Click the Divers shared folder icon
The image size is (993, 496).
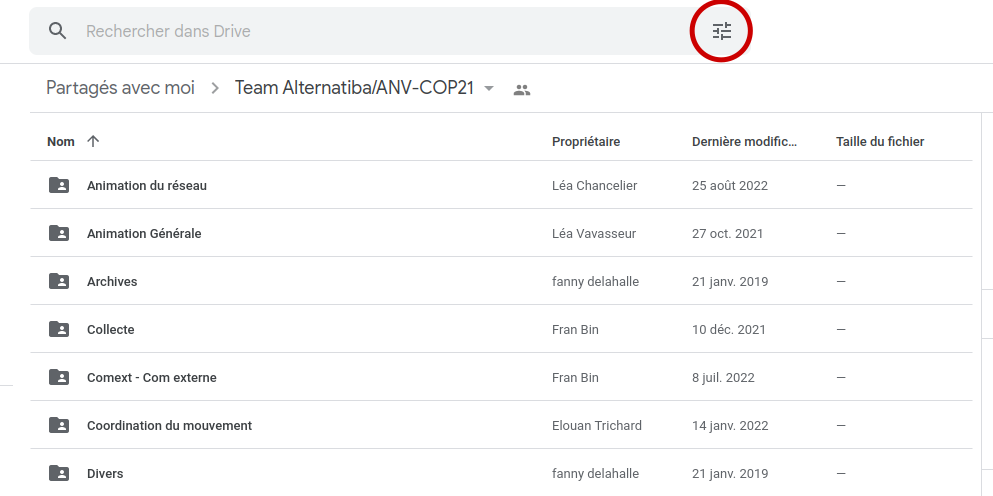click(x=59, y=473)
